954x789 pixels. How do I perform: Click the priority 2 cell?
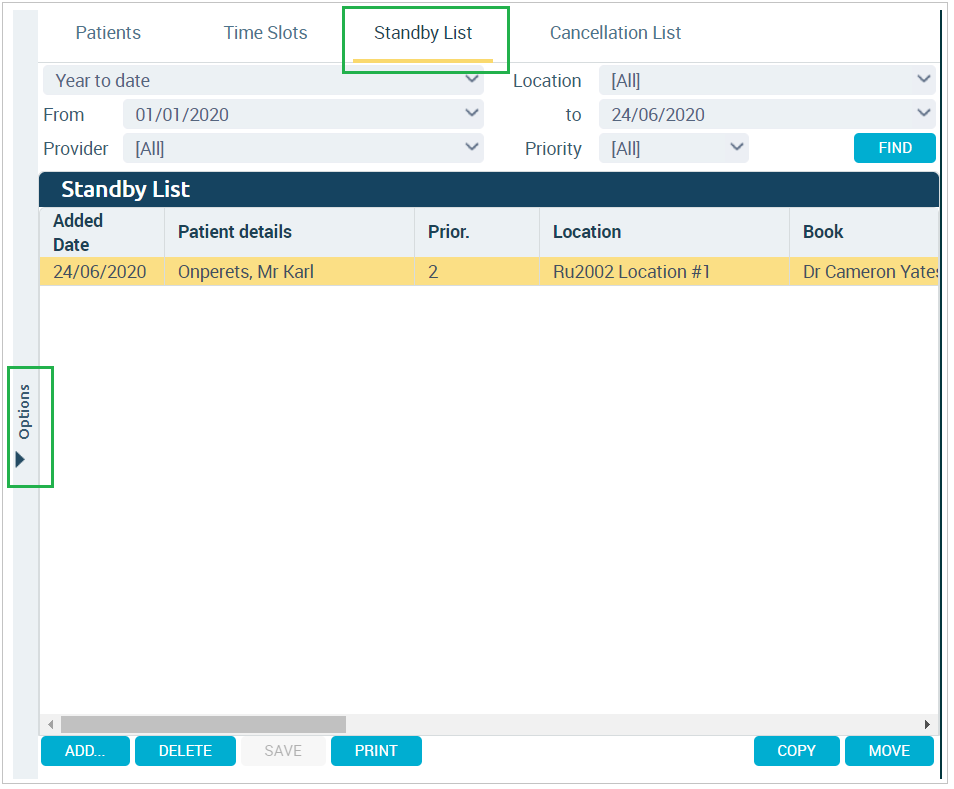[x=477, y=271]
